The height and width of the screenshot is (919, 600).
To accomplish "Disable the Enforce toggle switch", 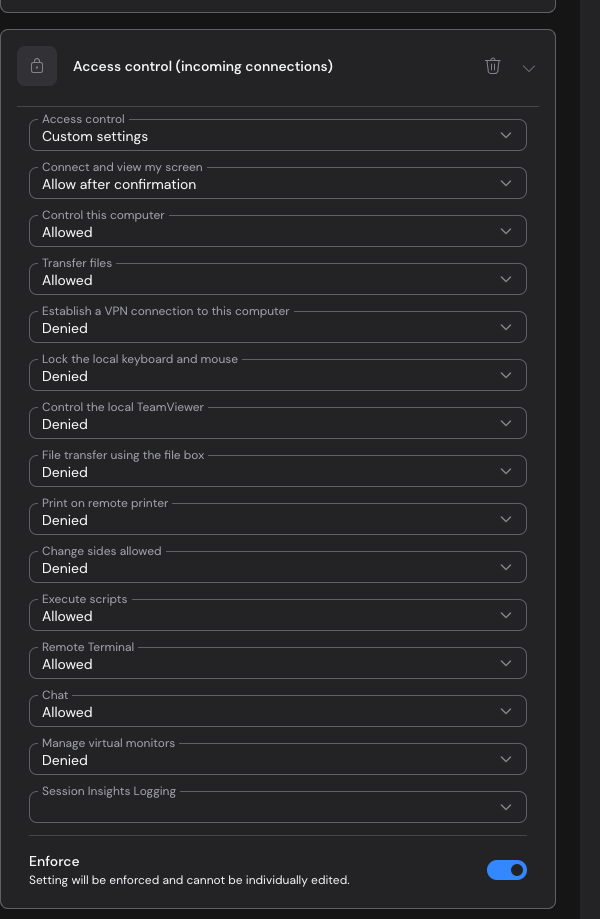I will (507, 870).
